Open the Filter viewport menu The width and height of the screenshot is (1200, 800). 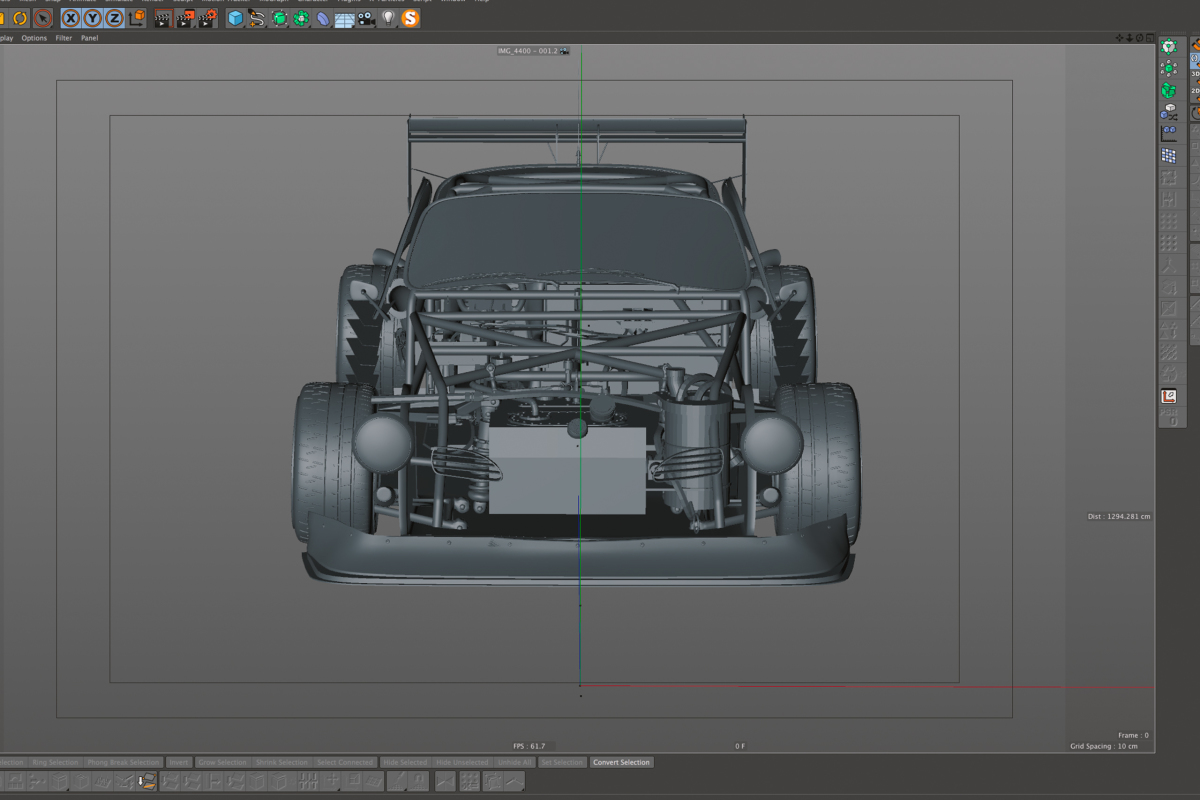pos(64,38)
